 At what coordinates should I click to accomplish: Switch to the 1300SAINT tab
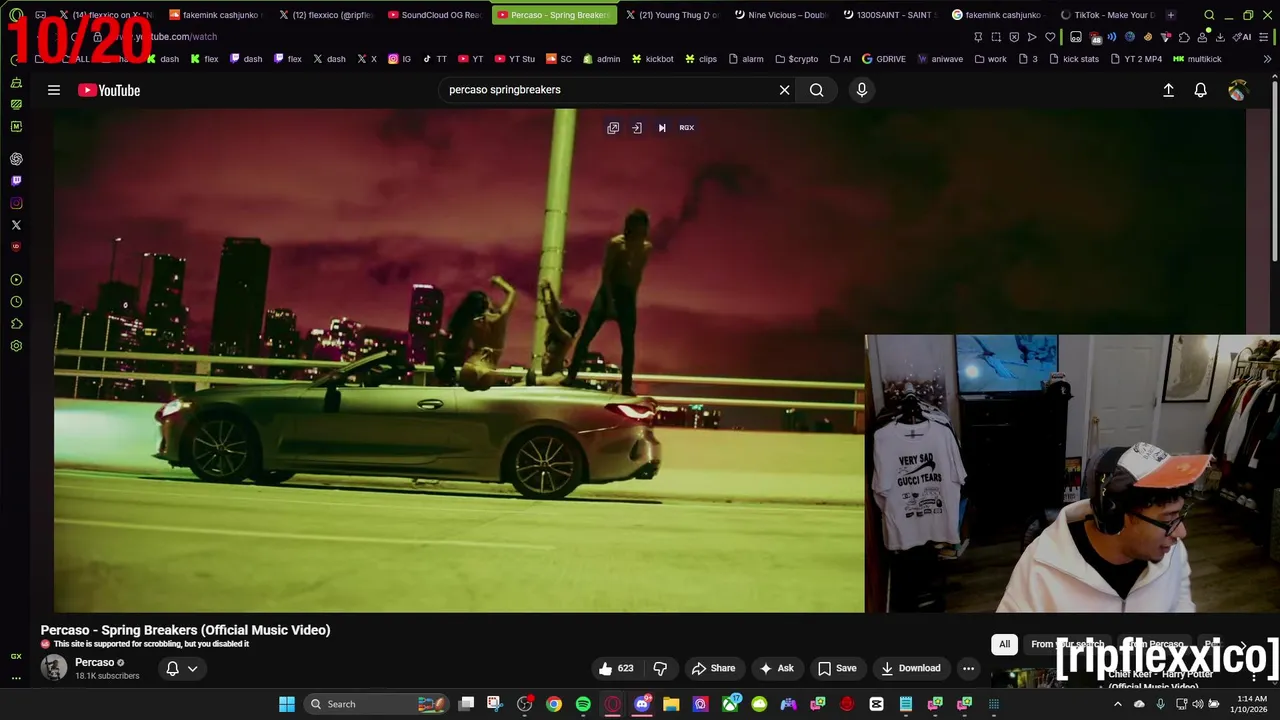pyautogui.click(x=889, y=15)
